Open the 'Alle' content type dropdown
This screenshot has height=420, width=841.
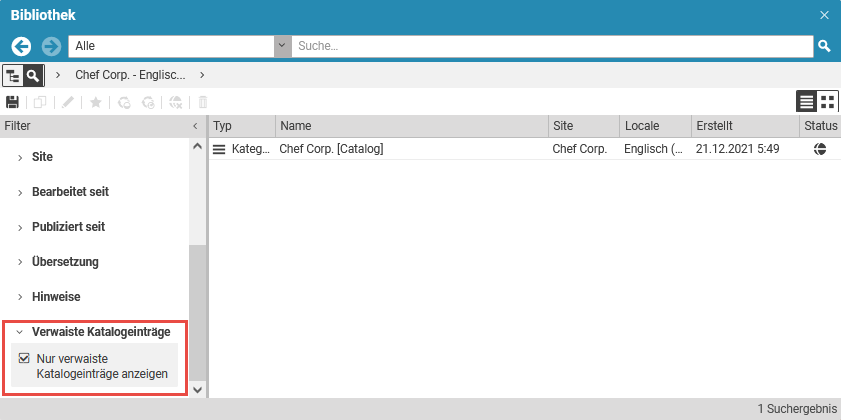282,46
